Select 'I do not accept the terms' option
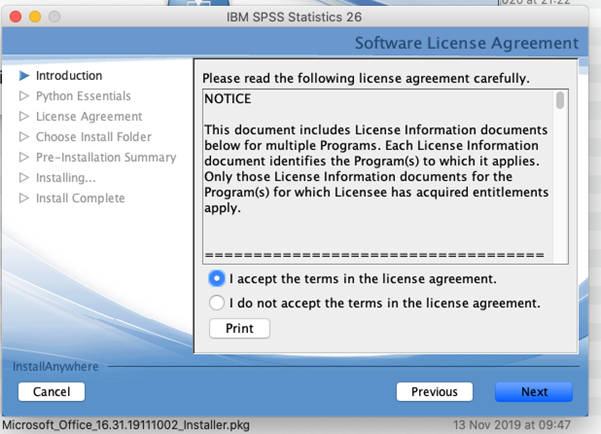This screenshot has height=434, width=601. (x=217, y=303)
